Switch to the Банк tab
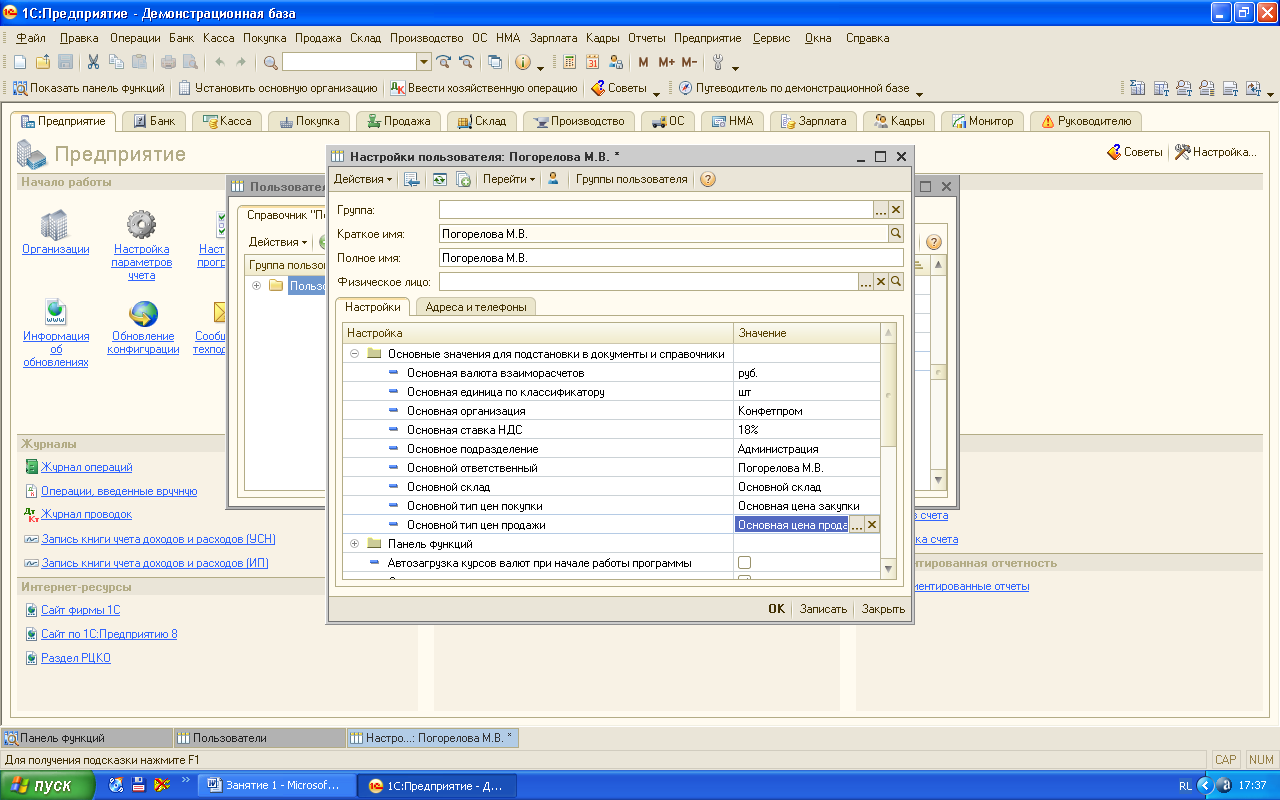Viewport: 1280px width, 800px height. pos(153,121)
